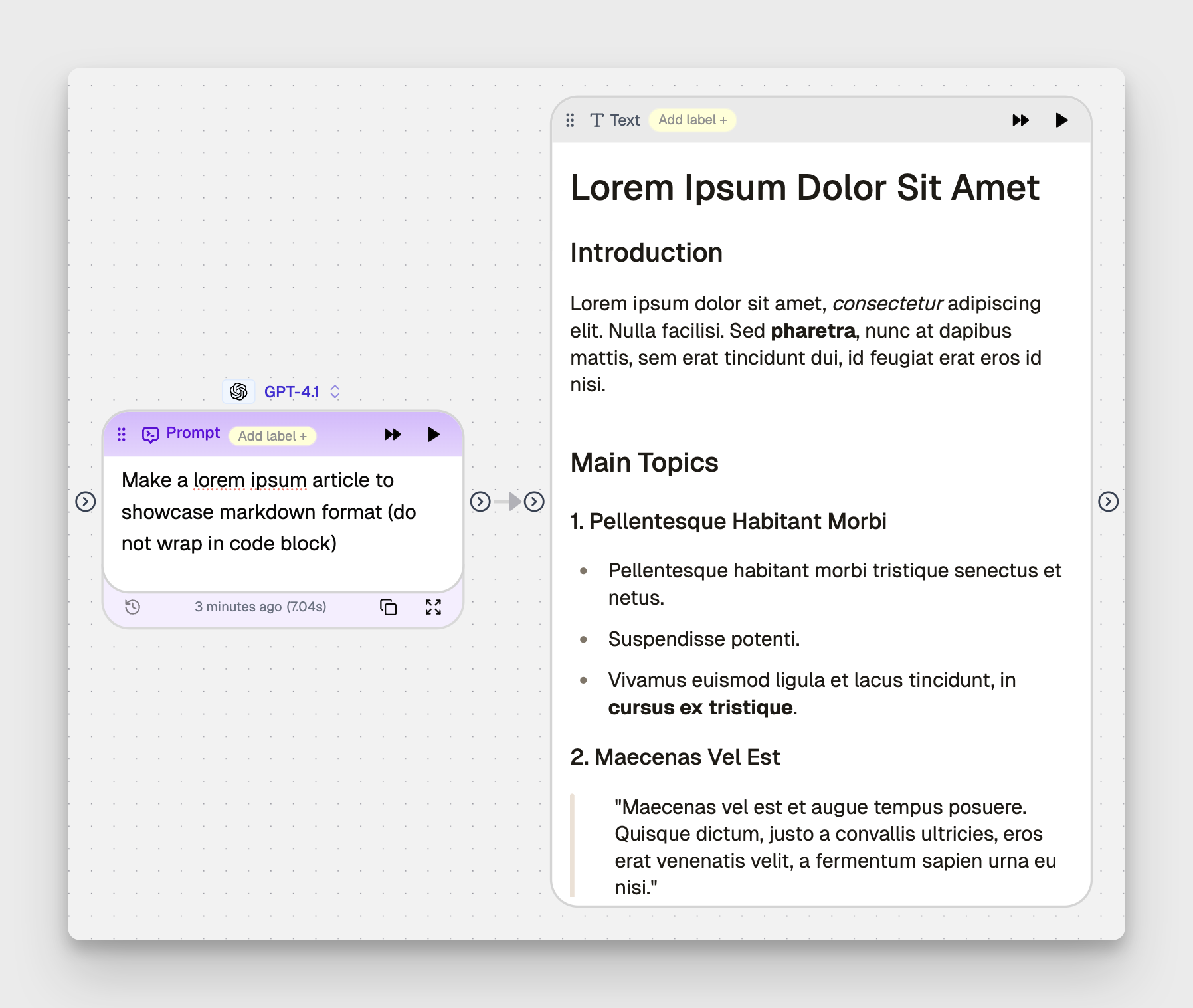Click the '3 minutes ago (7.04s)' timestamp
This screenshot has width=1193, height=1008.
click(260, 607)
